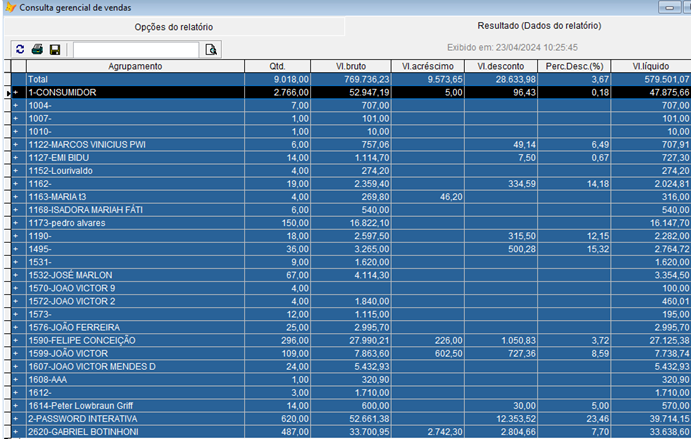Image resolution: width=691 pixels, height=439 pixels.
Task: Expand the 1-CONSUMIDOR group row
Action: click(x=16, y=91)
